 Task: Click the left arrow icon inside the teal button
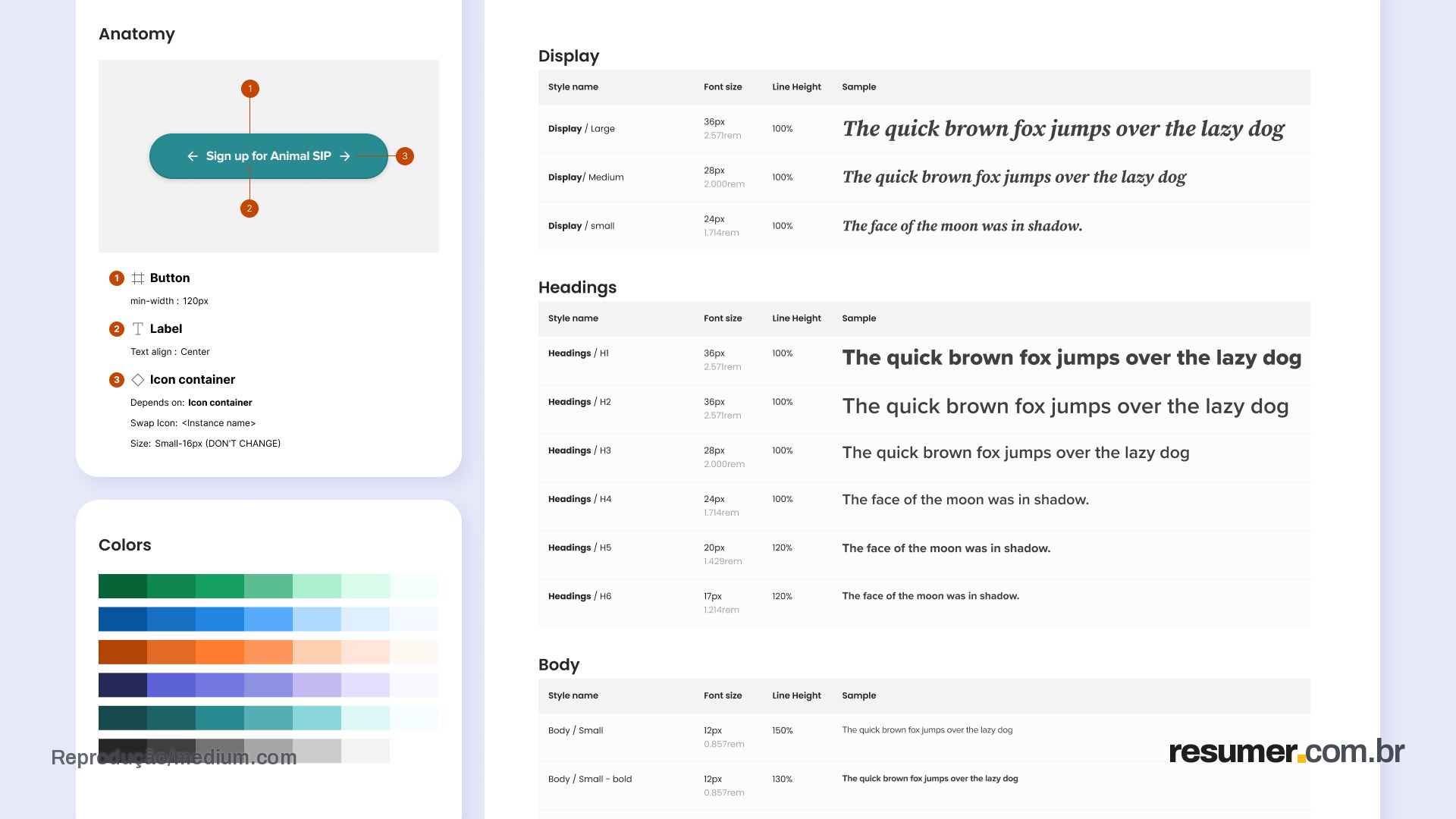click(x=193, y=156)
